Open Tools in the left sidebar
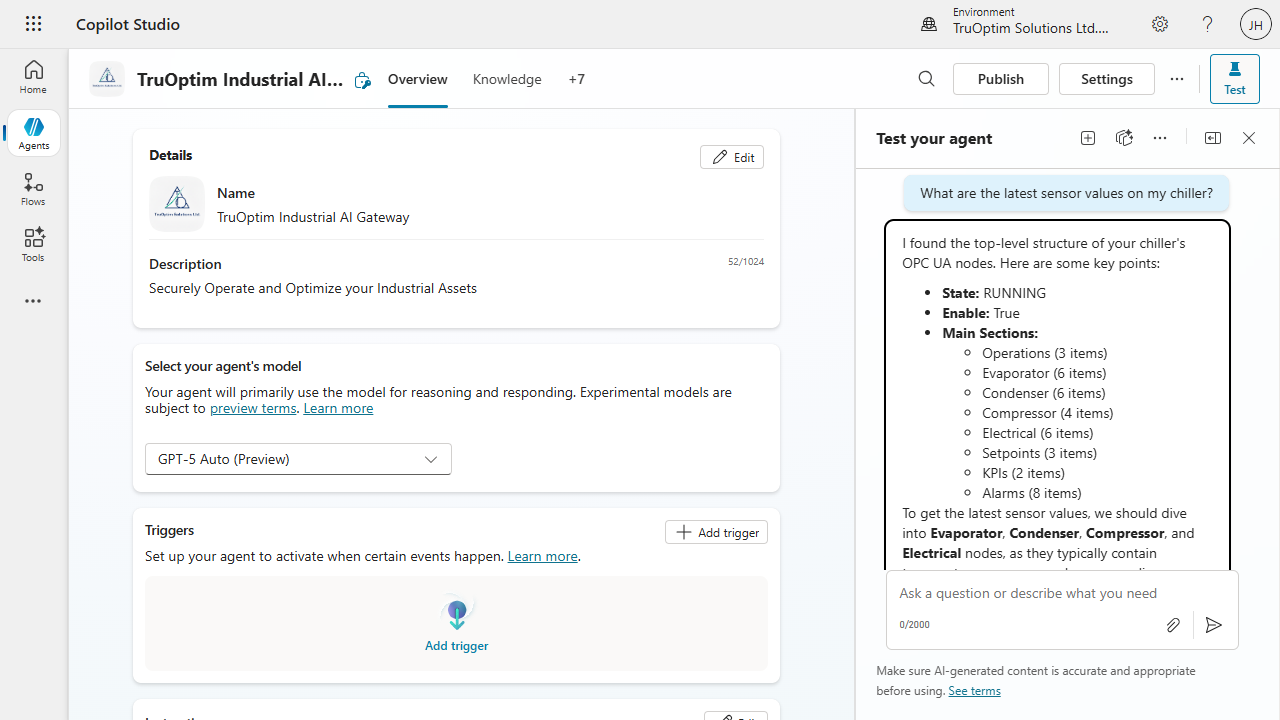The image size is (1280, 720). click(x=33, y=245)
